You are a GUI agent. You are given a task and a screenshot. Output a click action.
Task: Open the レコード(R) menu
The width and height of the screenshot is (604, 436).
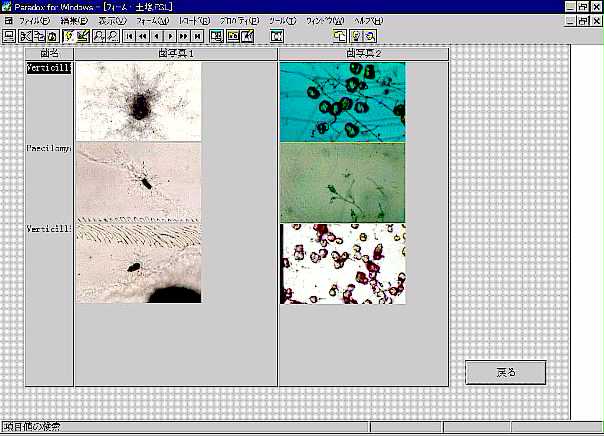click(195, 21)
